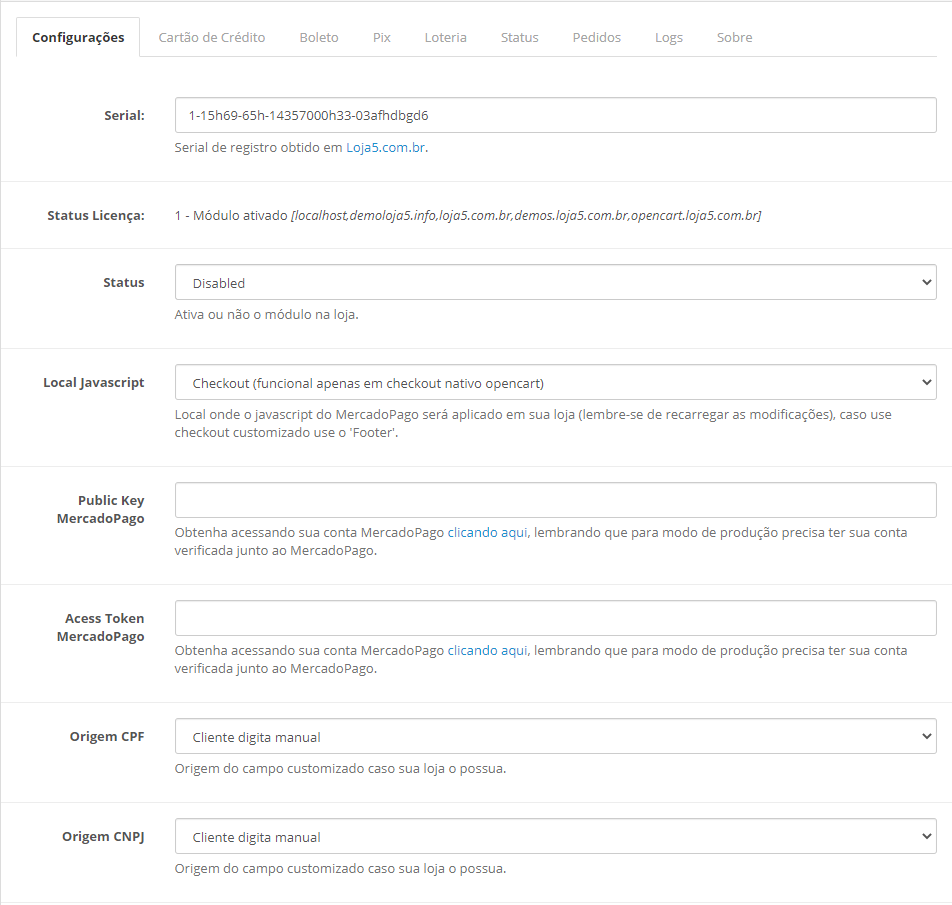Click the Acess Token MercadoPago field
This screenshot has width=952, height=905.
pyautogui.click(x=555, y=619)
